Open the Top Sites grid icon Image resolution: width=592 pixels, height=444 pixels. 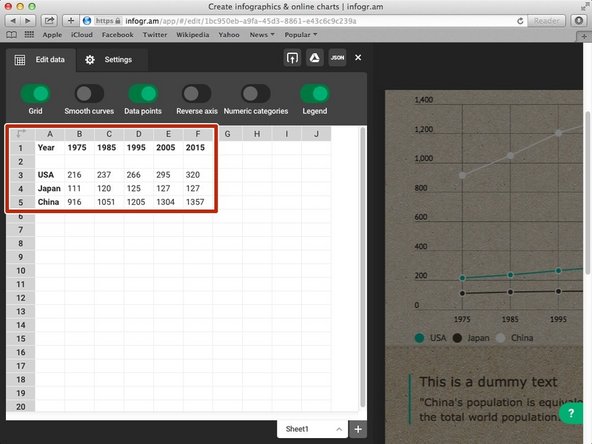tap(29, 35)
